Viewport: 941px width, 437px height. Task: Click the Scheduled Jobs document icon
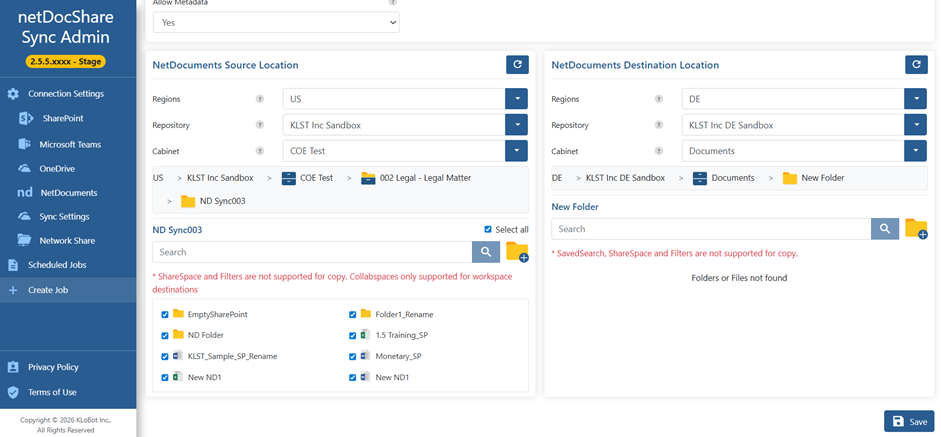[13, 265]
